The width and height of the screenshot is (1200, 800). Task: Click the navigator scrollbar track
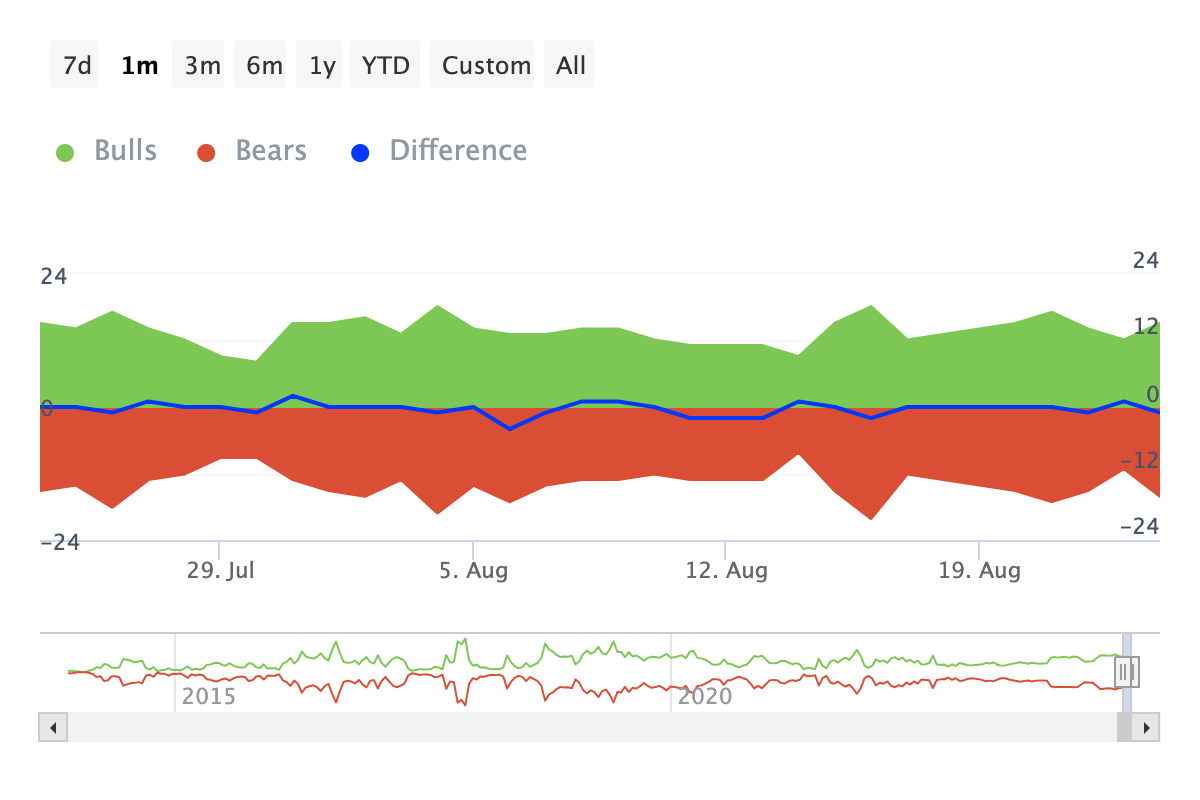590,727
